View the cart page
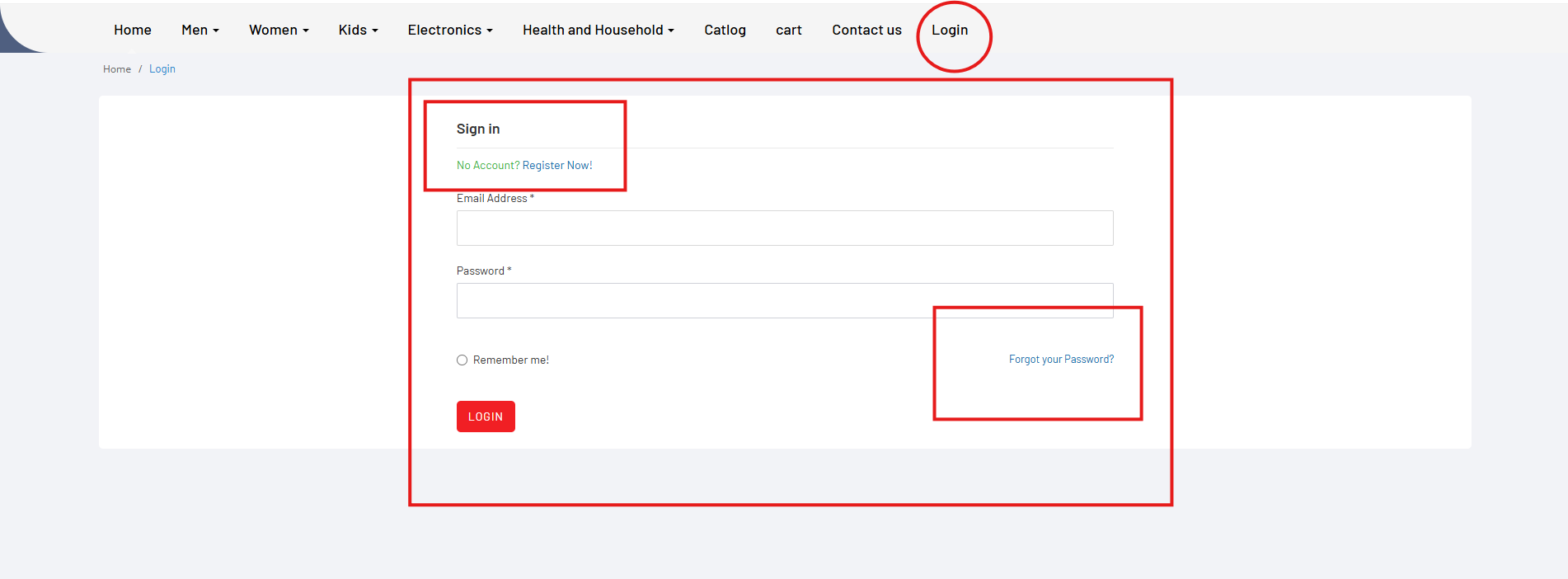 (x=788, y=31)
